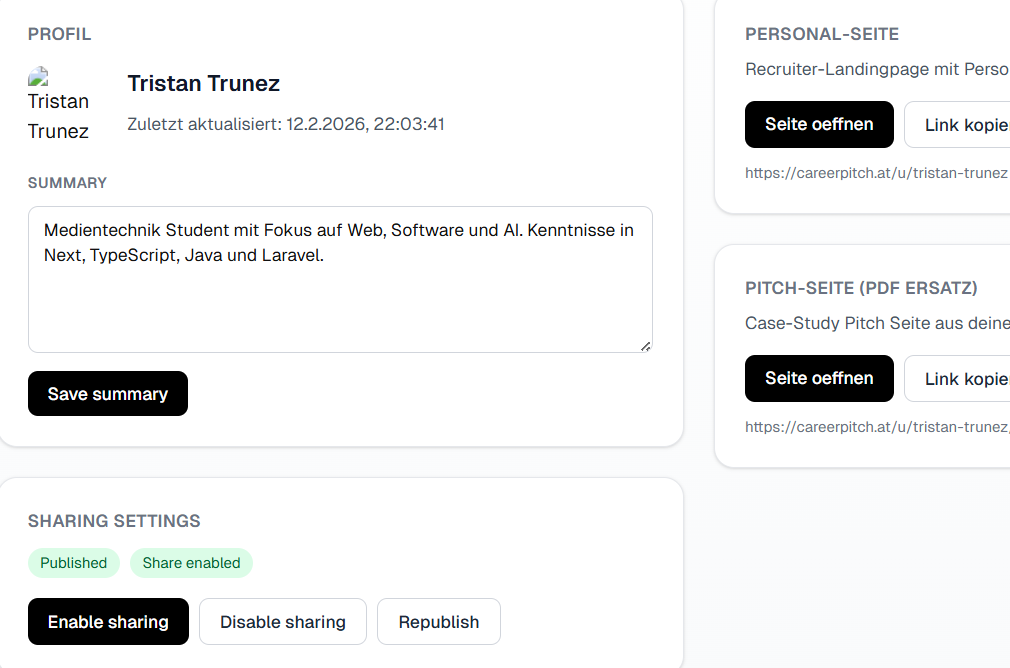Click the Personal-Seite careerpitch URL text
Screen dimensions: 1010x668
(x=876, y=173)
